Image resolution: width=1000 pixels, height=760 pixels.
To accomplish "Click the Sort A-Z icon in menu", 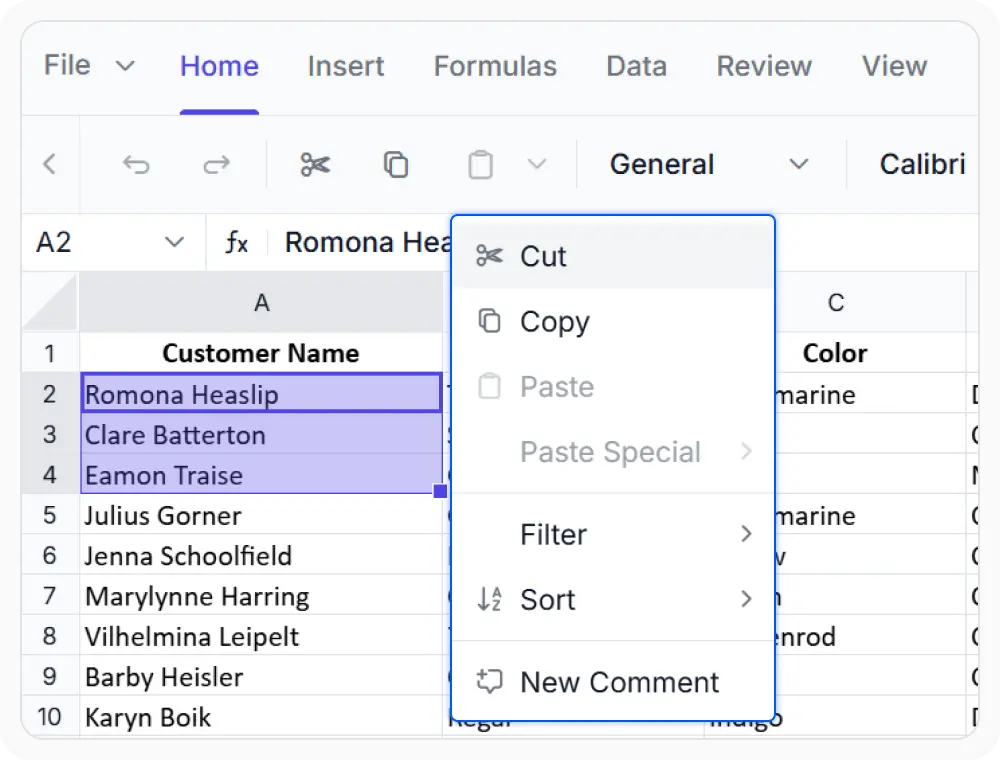I will click(489, 599).
